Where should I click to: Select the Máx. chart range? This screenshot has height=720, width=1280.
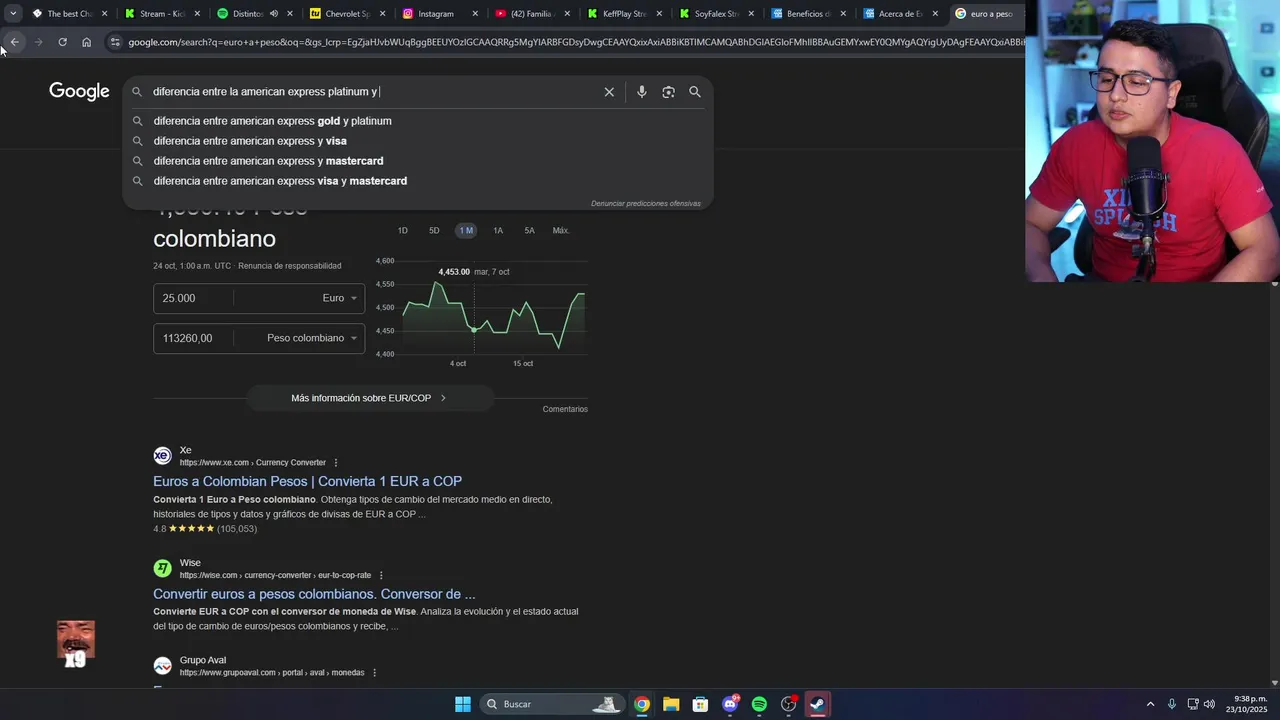(x=561, y=231)
